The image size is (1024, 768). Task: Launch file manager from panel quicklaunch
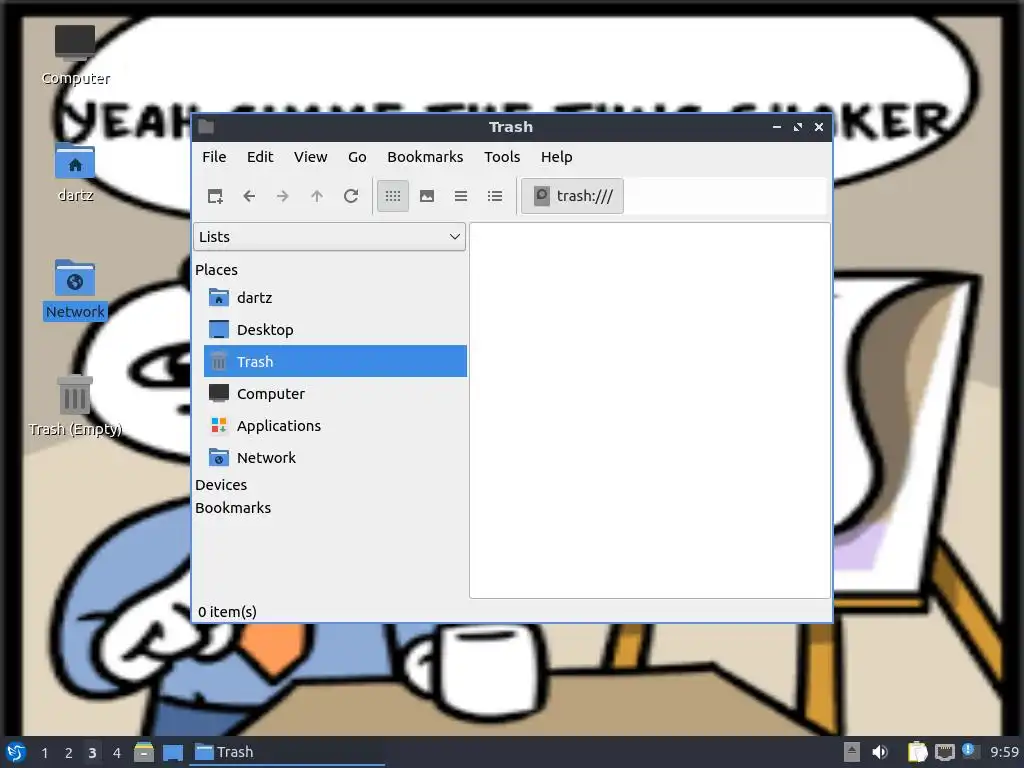(x=144, y=752)
